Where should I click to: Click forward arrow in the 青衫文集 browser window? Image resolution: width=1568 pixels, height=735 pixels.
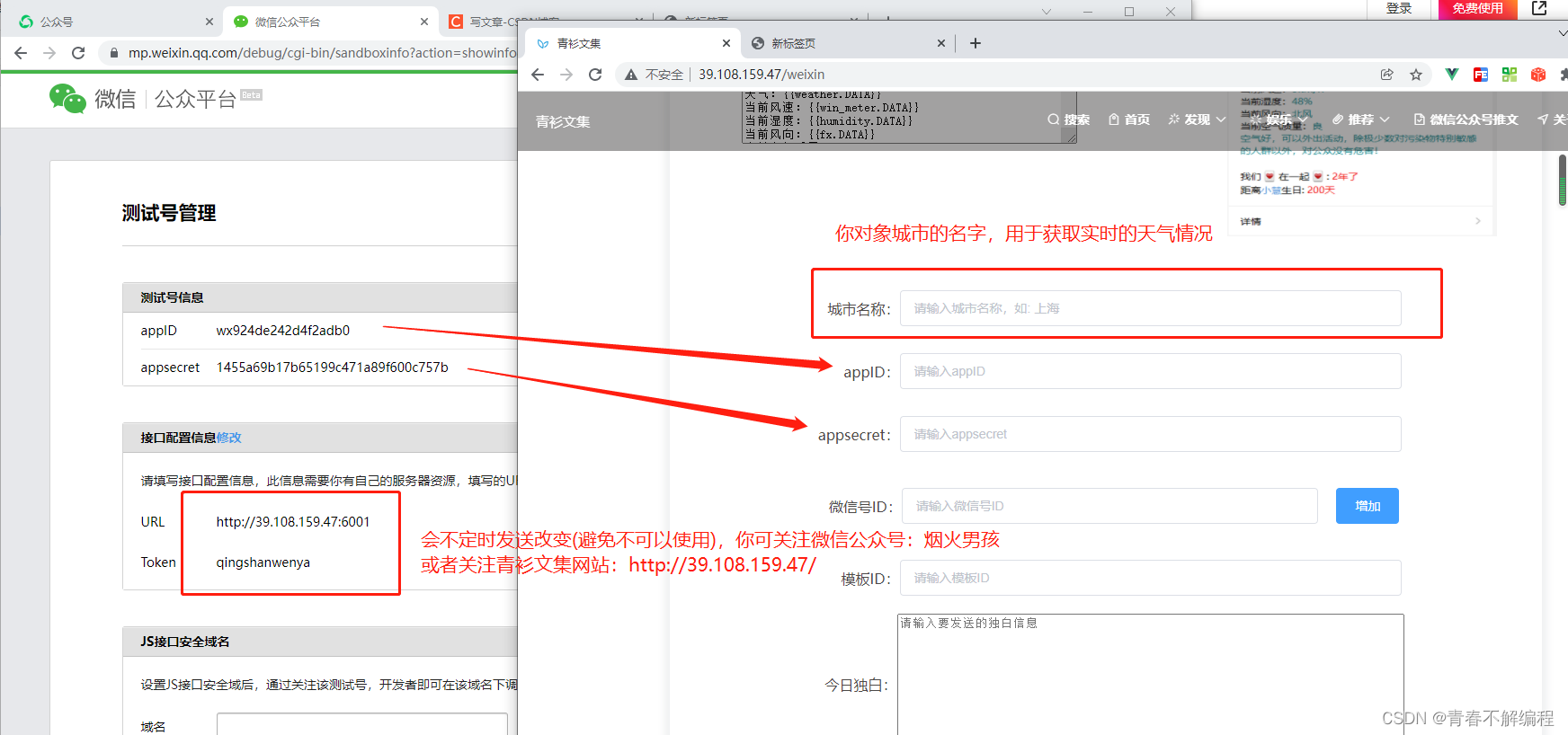(566, 75)
